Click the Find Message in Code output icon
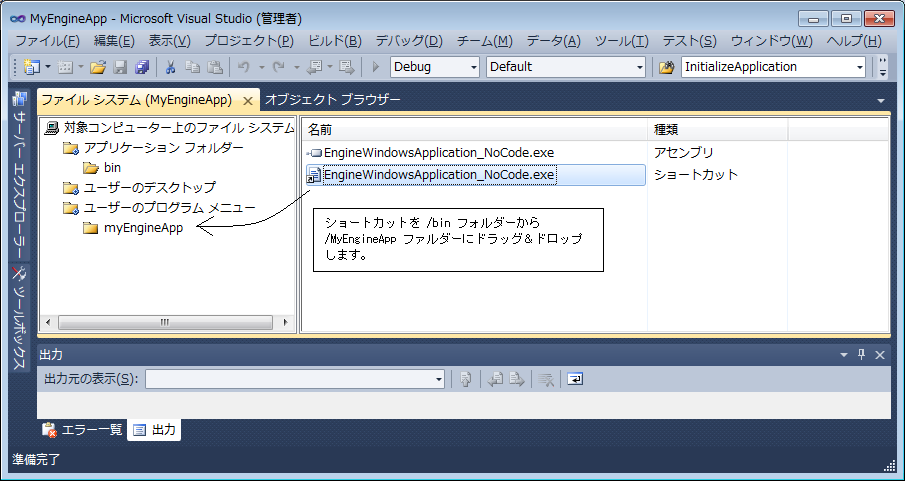The image size is (905, 481). [x=466, y=379]
